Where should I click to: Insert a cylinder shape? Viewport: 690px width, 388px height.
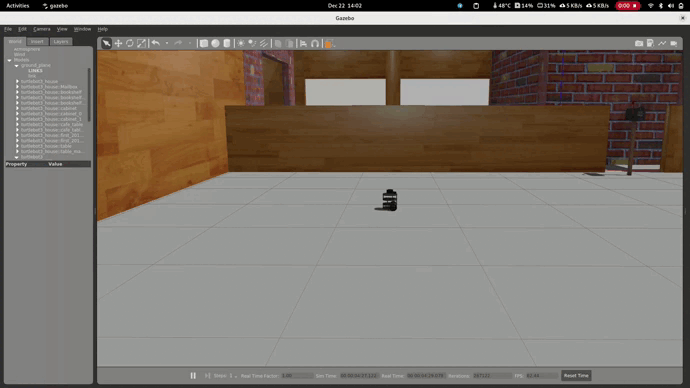pyautogui.click(x=227, y=43)
